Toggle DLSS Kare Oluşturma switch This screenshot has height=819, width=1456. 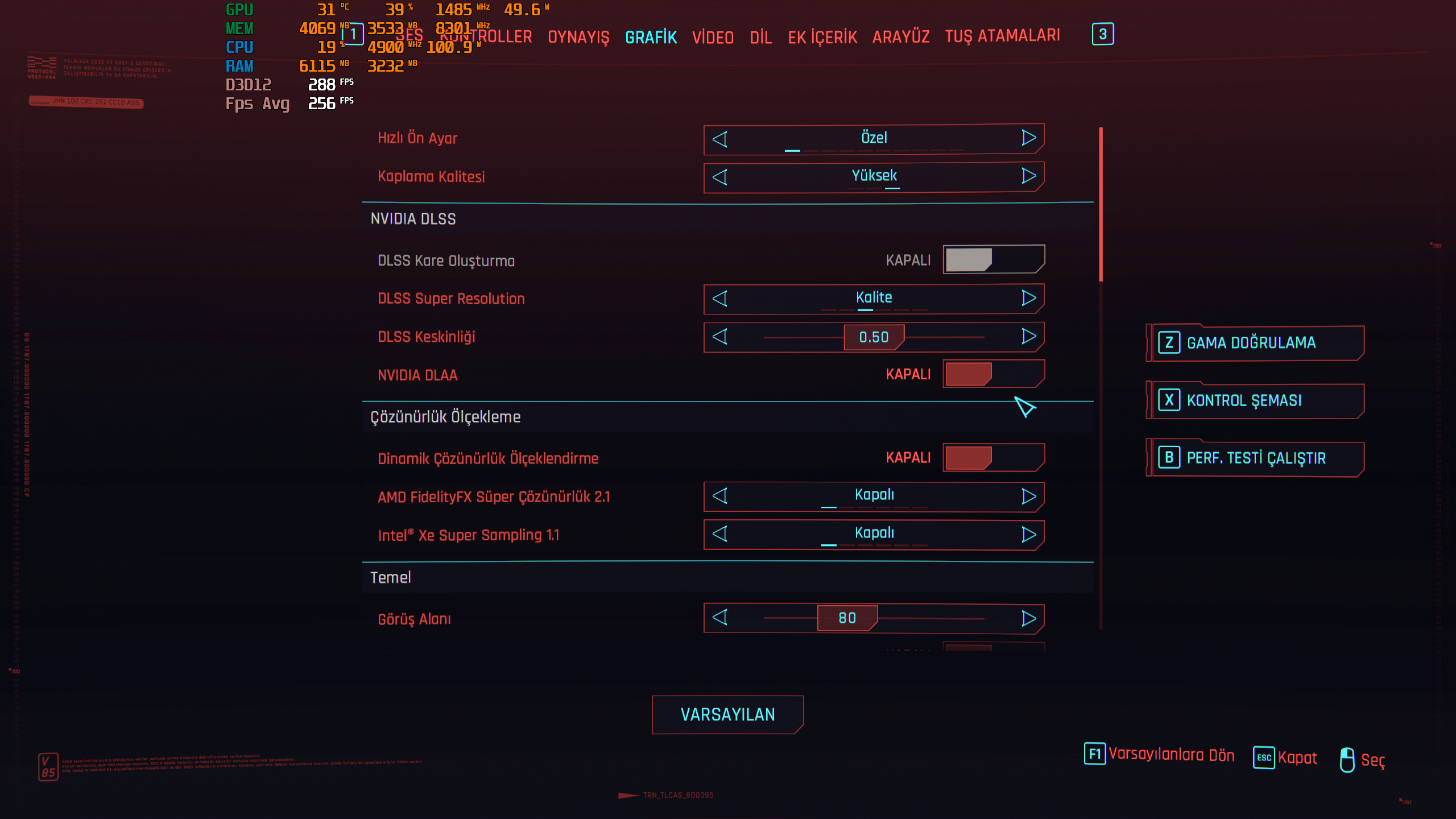[x=993, y=260]
